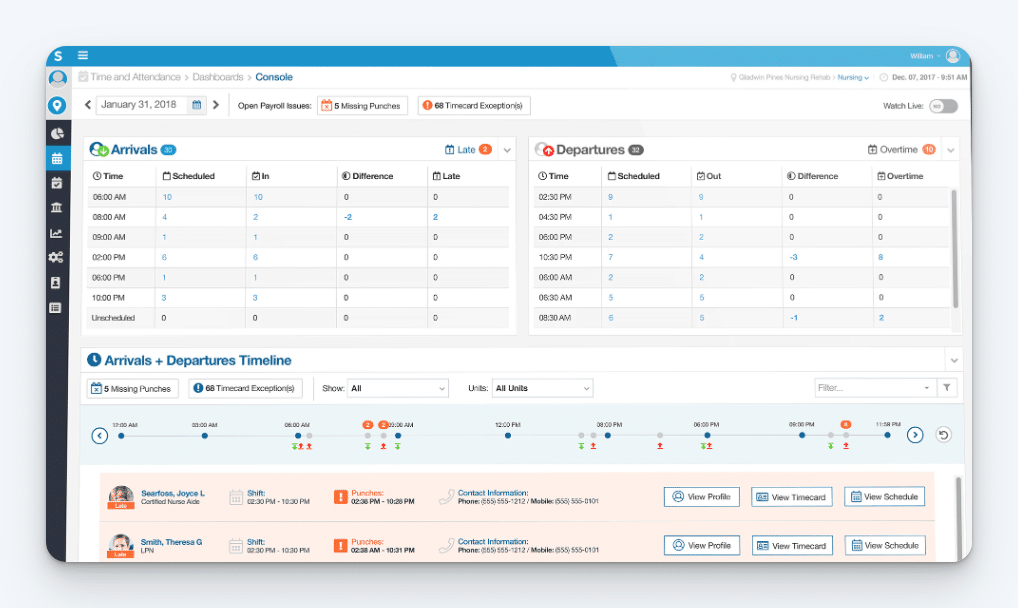Toggle the Watch Live switch
This screenshot has height=608, width=1018.
[x=942, y=106]
